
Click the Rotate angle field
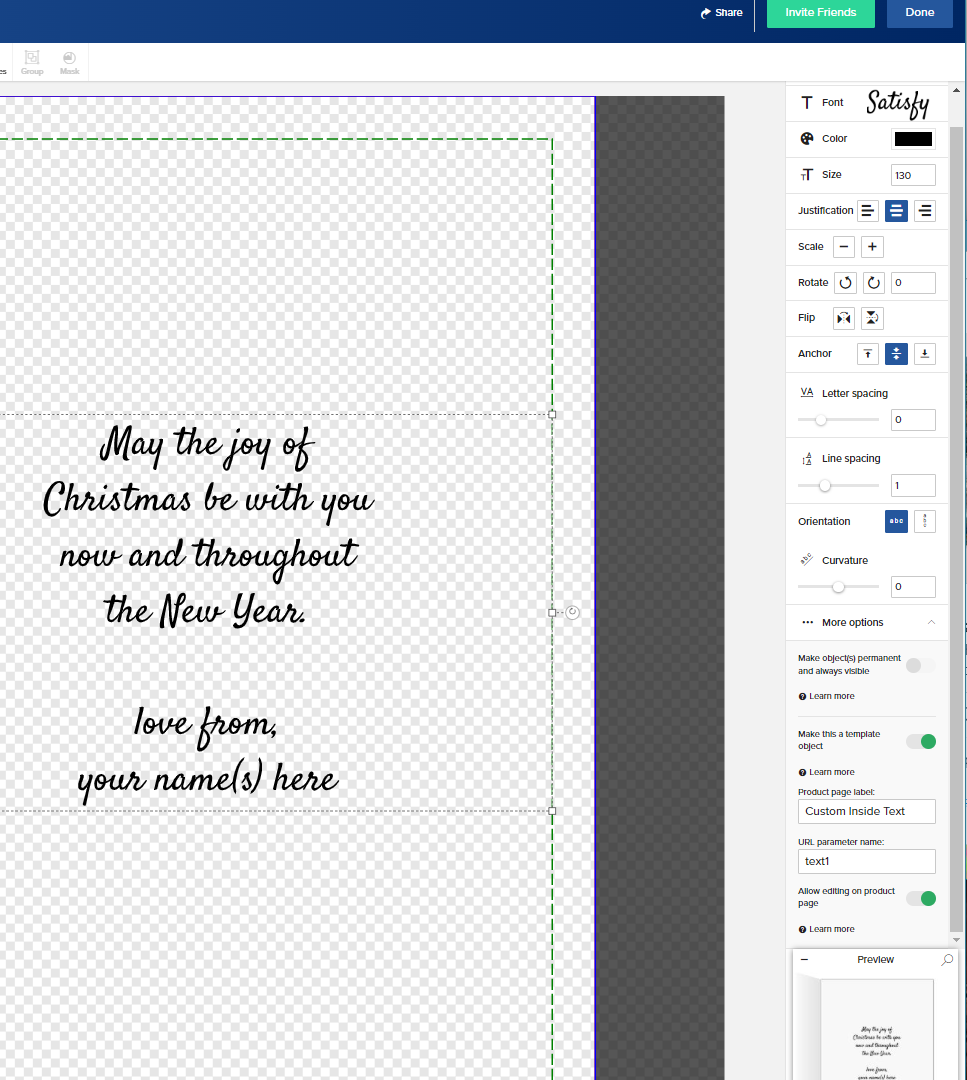pyautogui.click(x=913, y=282)
